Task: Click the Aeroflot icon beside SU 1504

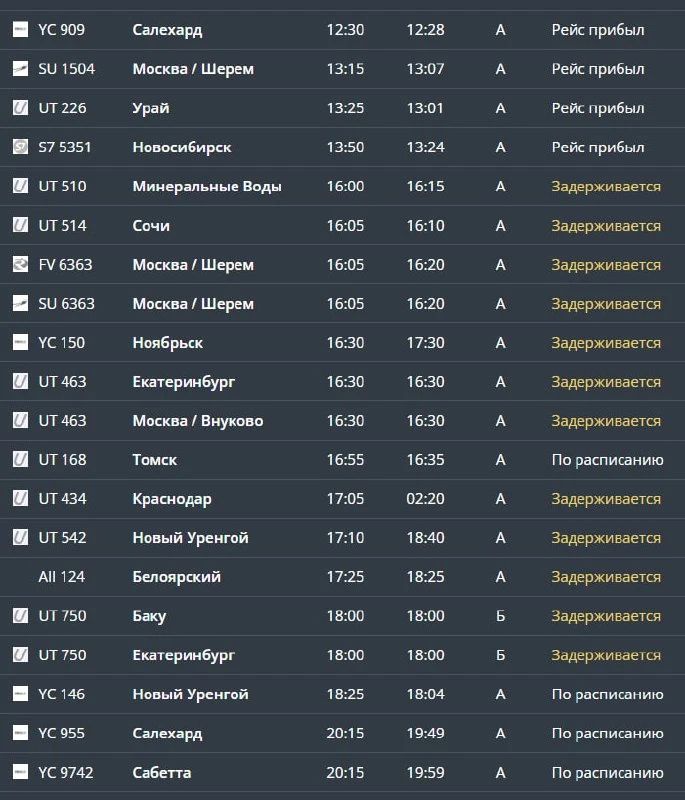Action: pyautogui.click(x=20, y=68)
